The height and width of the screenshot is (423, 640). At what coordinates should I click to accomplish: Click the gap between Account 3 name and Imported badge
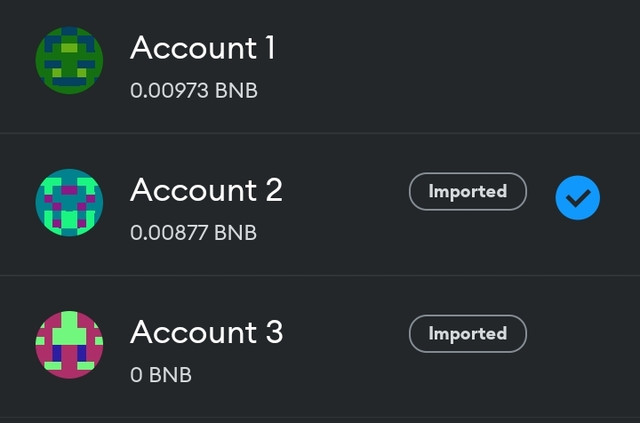[346, 333]
